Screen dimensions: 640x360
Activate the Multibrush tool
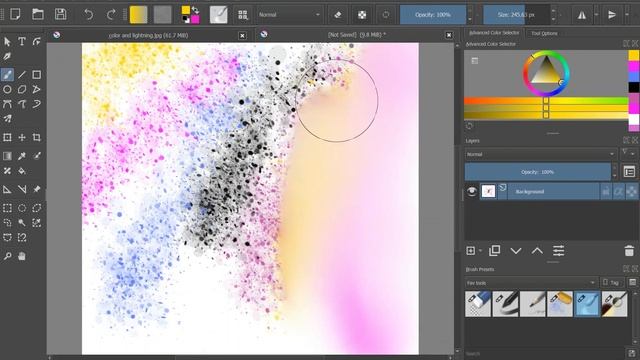(x=7, y=119)
